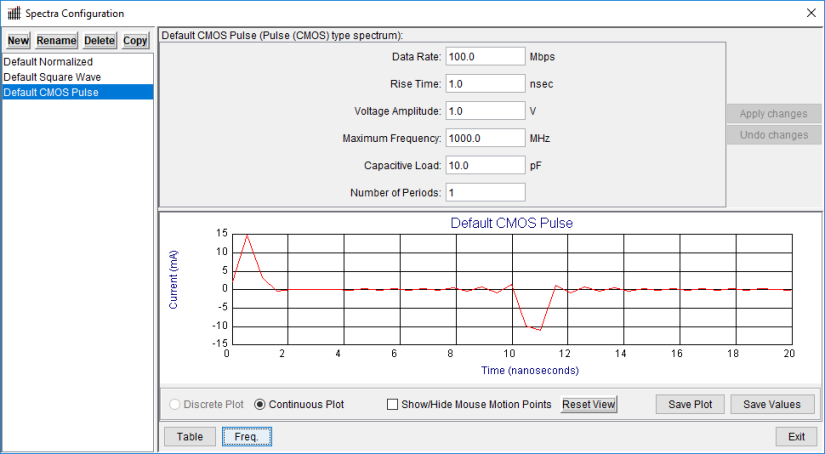Edit the Voltage Amplitude field

point(485,112)
